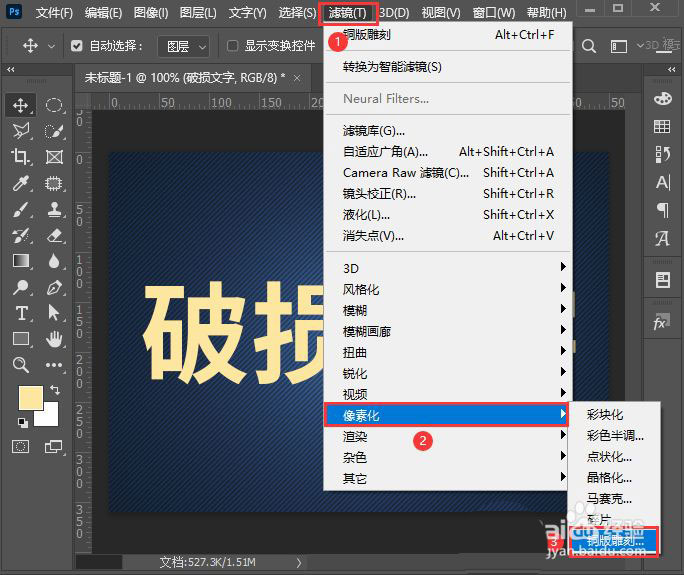The width and height of the screenshot is (684, 575).
Task: Select the Gradient tool
Action: click(x=21, y=261)
